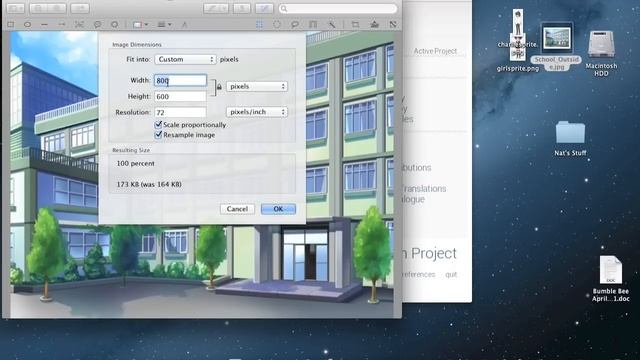640x360 pixels.
Task: Click quit in the Ren'Py launcher
Action: tap(451, 275)
